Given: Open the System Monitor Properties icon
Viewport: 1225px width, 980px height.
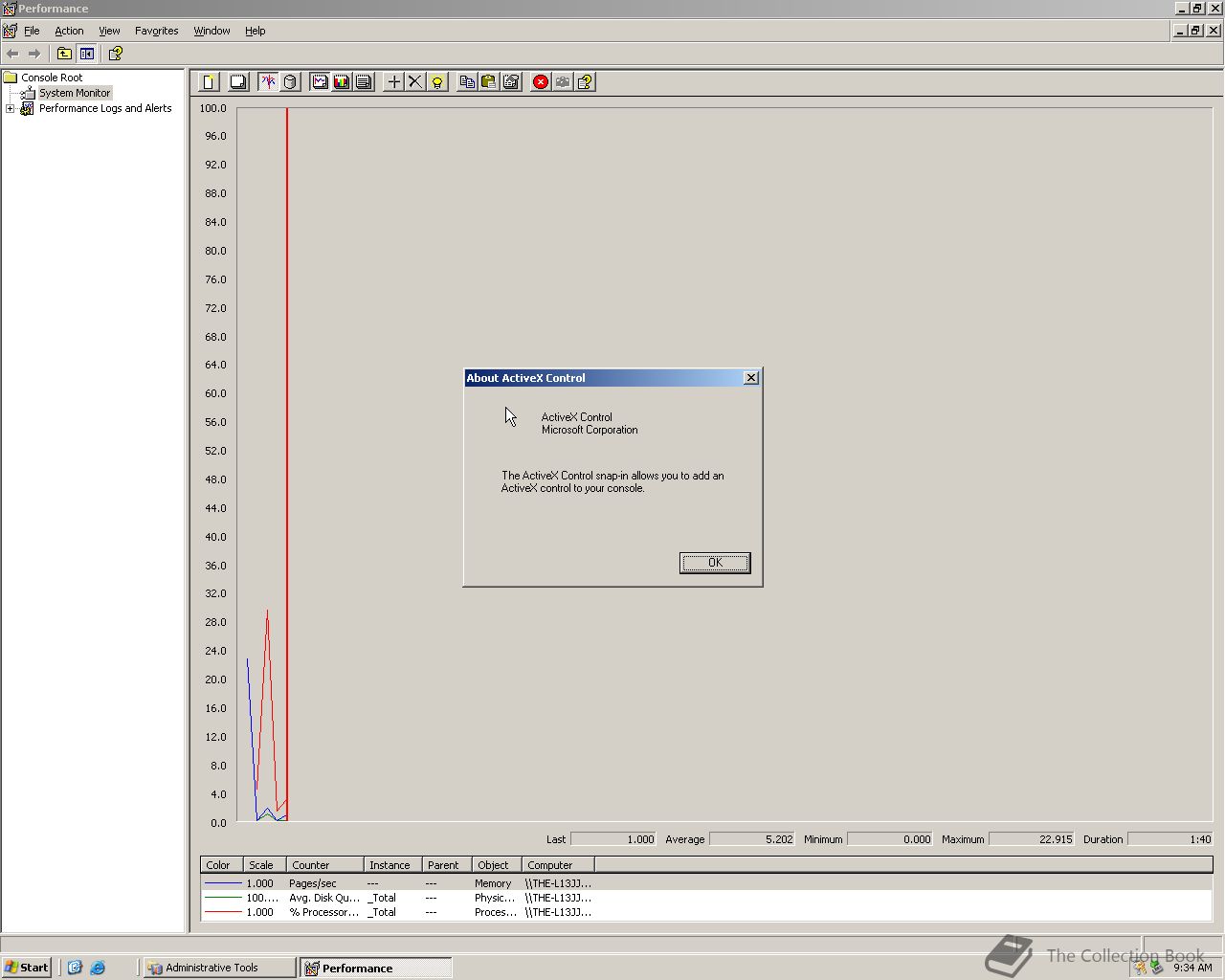Looking at the screenshot, I should (511, 82).
